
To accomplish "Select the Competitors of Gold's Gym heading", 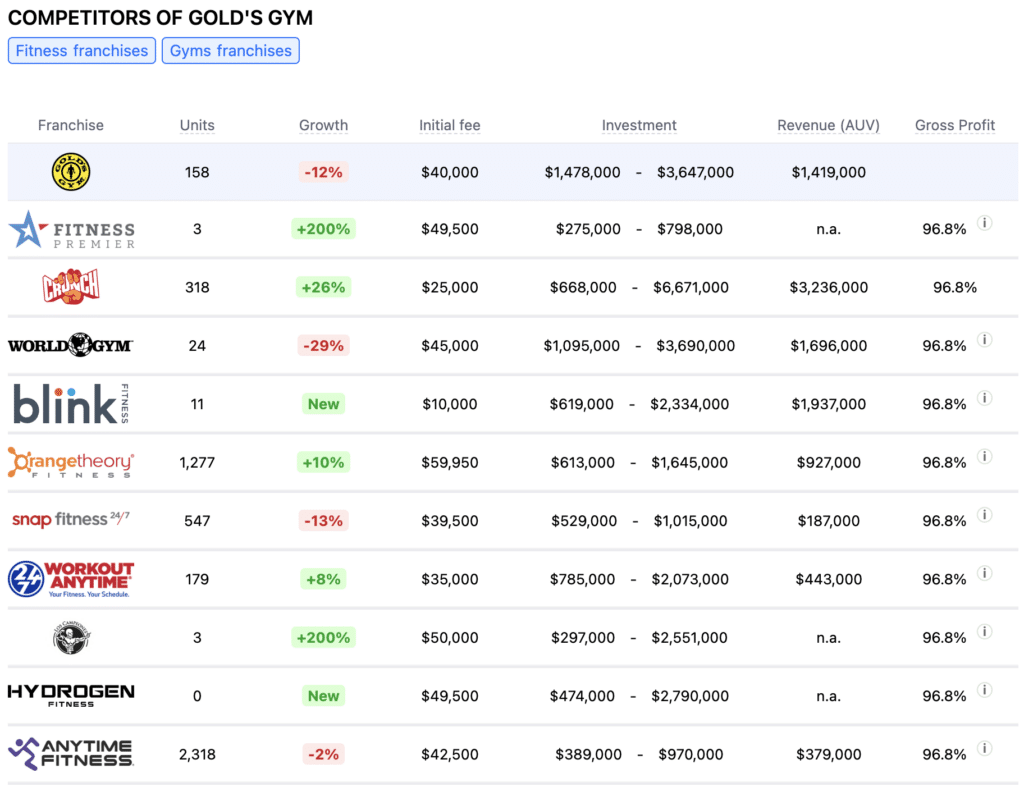I will (160, 18).
